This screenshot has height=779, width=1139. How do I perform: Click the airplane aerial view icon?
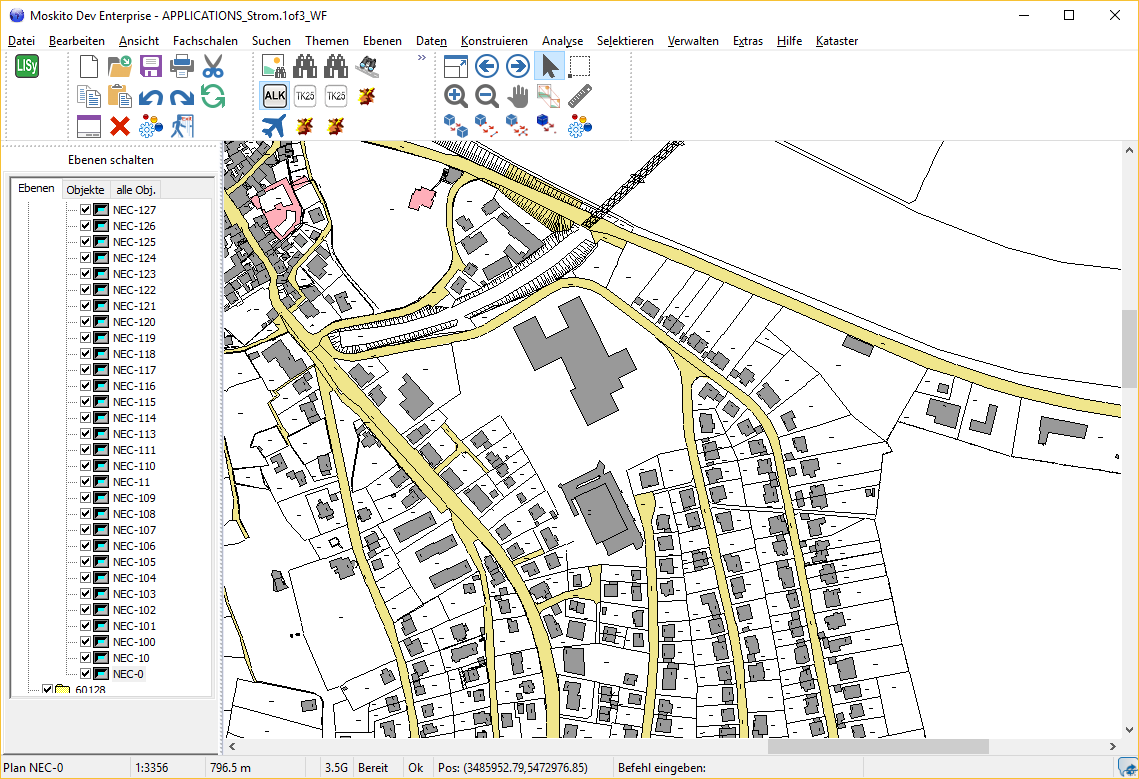274,126
